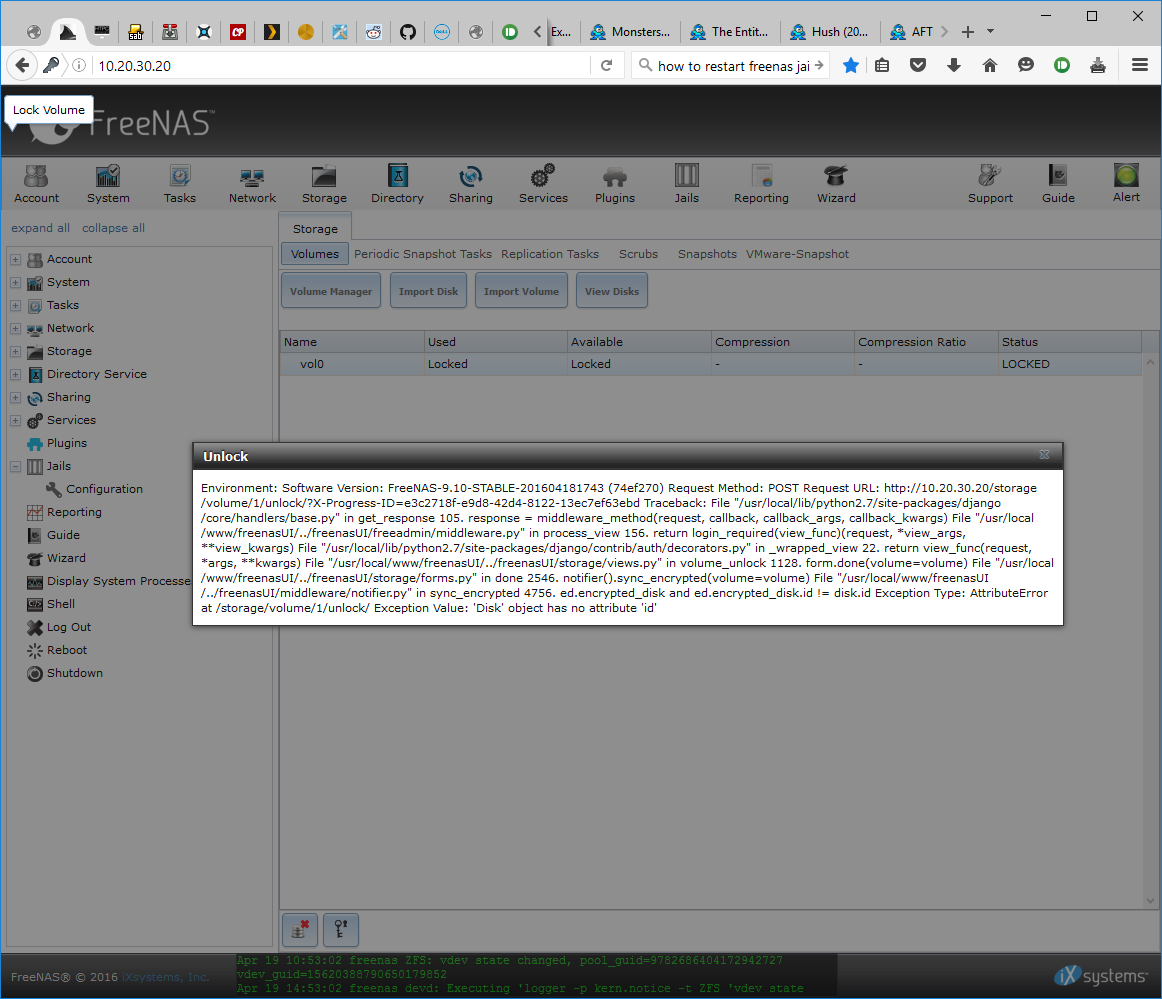Expand Account tree node
1162x999 pixels.
(16, 259)
